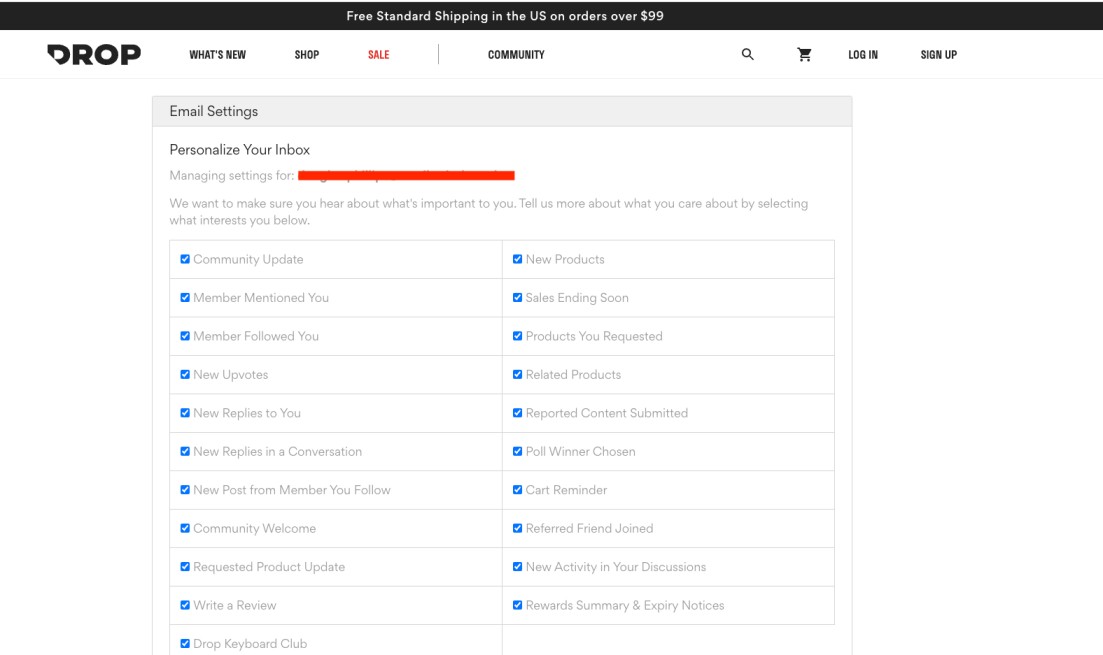Uncheck the Cart Reminder option
Image resolution: width=1103 pixels, height=655 pixels.
click(517, 490)
